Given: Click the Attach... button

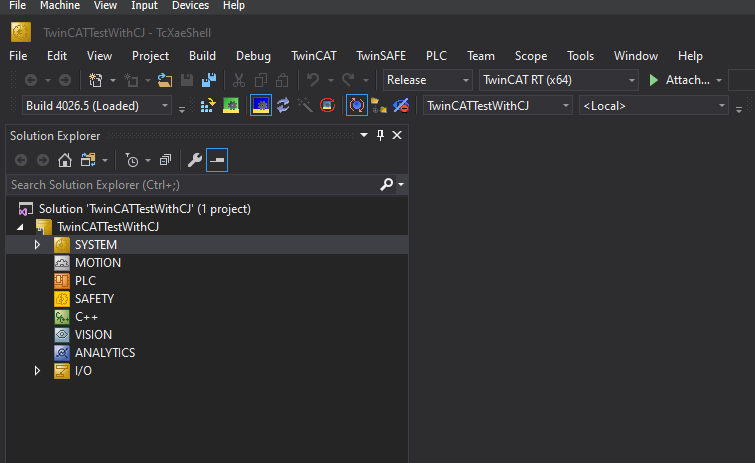Looking at the screenshot, I should pyautogui.click(x=679, y=80).
